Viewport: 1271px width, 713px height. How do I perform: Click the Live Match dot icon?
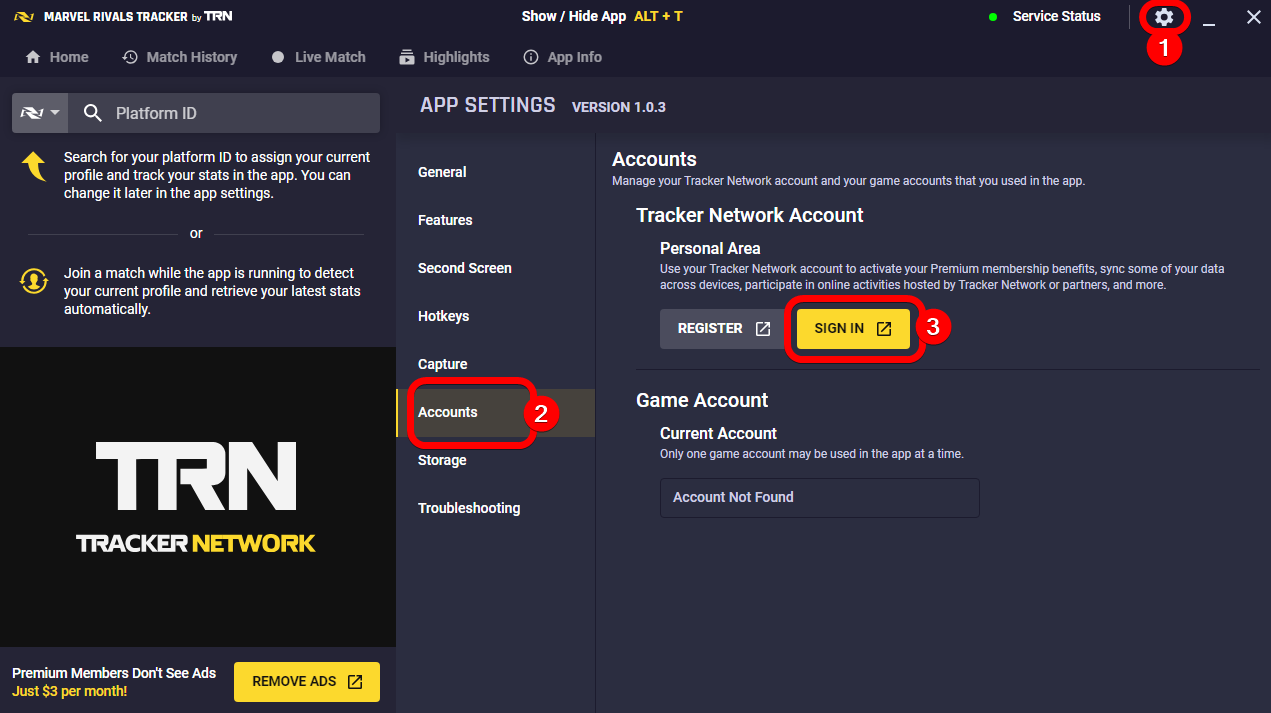[x=278, y=57]
